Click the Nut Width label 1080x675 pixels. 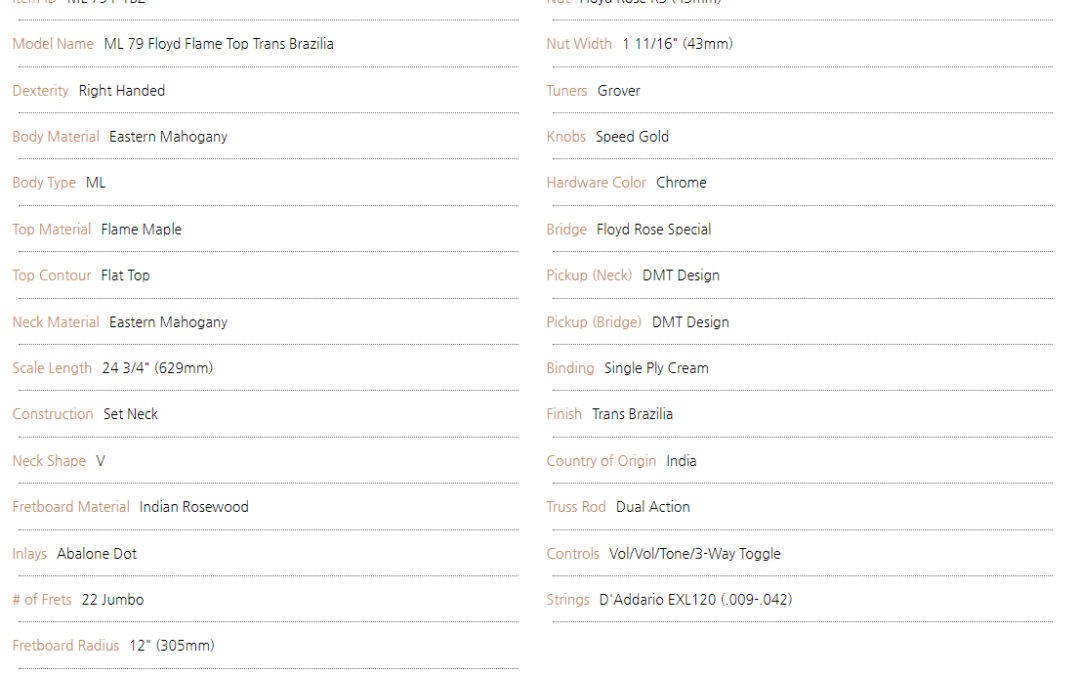579,44
